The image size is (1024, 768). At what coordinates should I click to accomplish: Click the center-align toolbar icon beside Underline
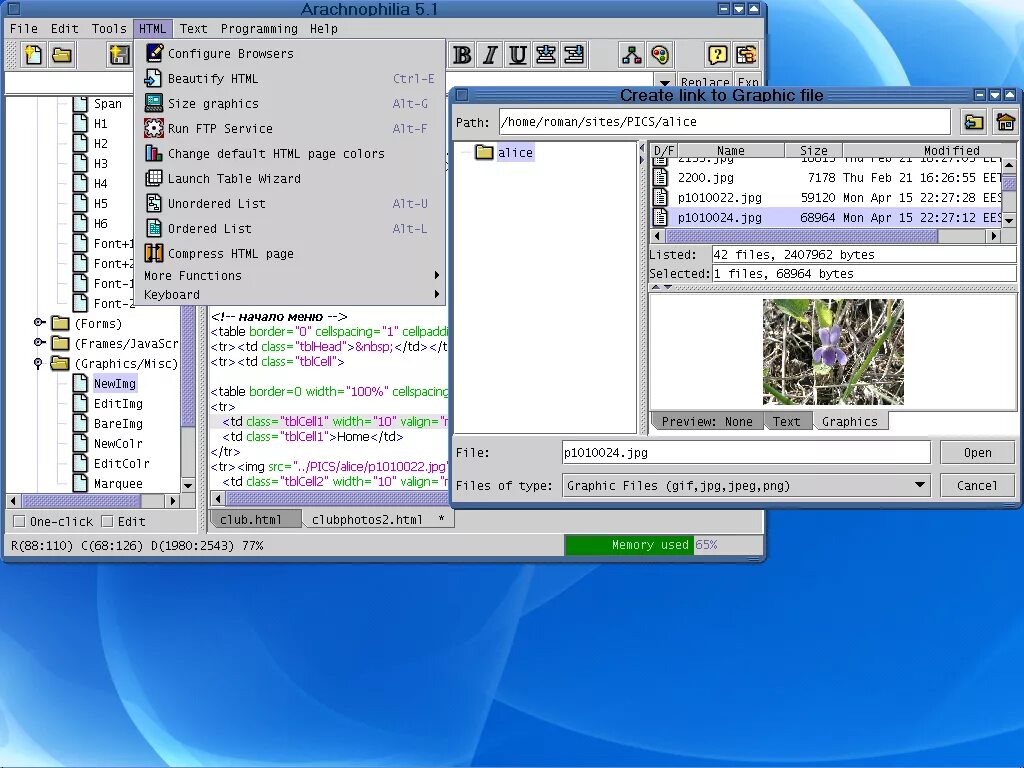pyautogui.click(x=546, y=55)
